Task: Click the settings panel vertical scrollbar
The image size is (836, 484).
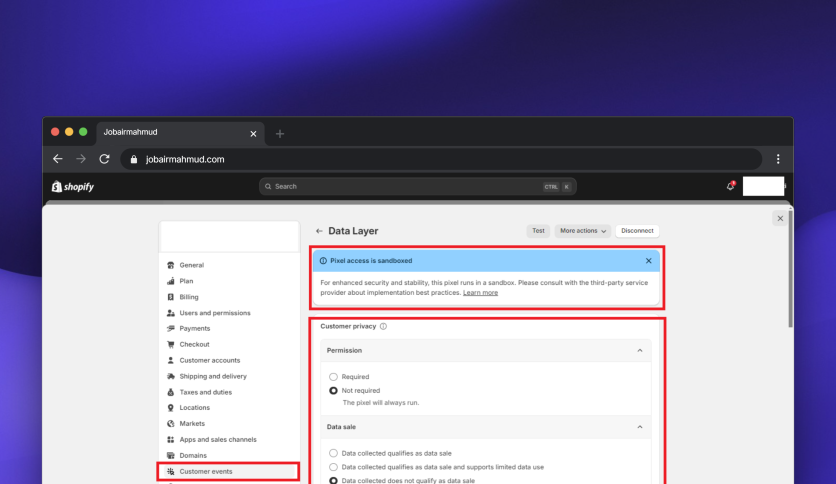Action: [791, 269]
